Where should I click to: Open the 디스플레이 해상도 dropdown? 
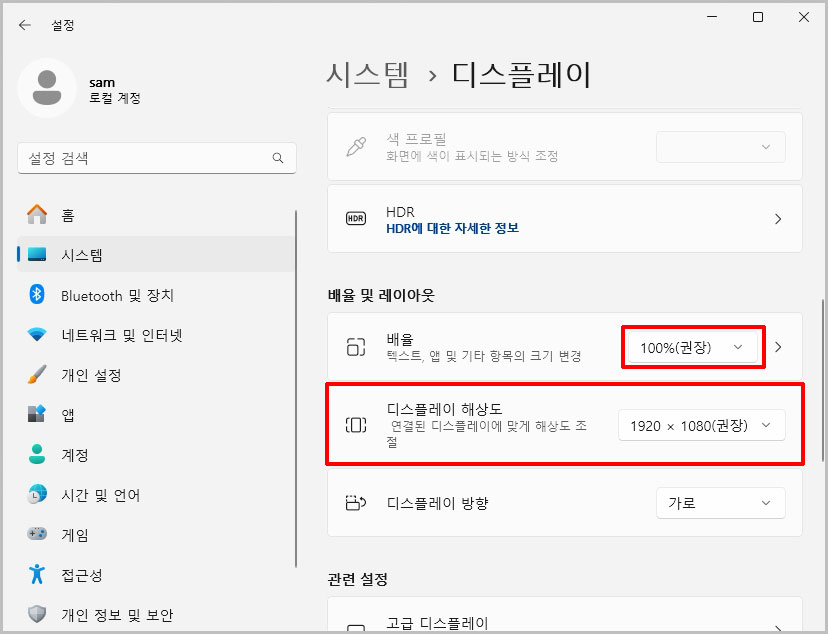pyautogui.click(x=703, y=424)
